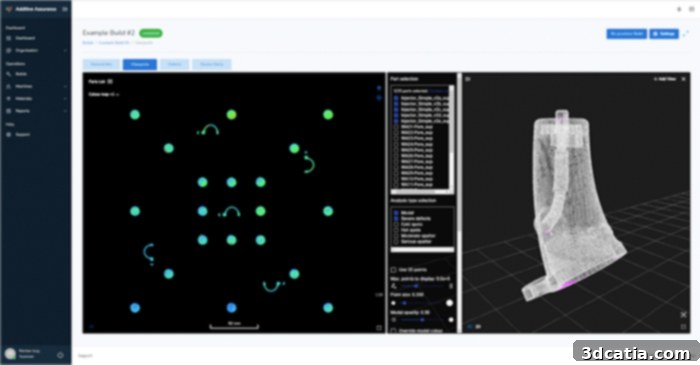Expand the Materials submenu chevron
Screen dimensions: 700x365
[65, 99]
